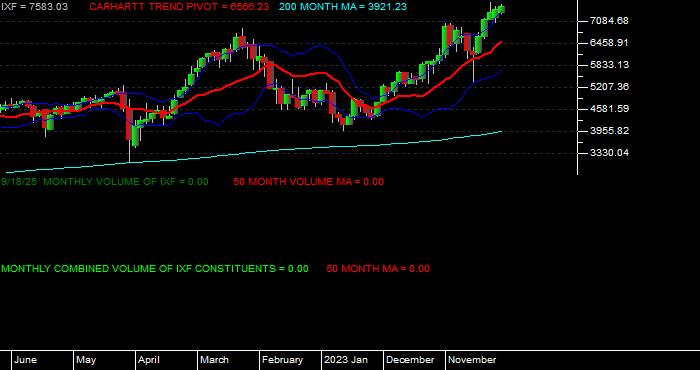Image resolution: width=700 pixels, height=370 pixels.
Task: Click the May marker on the time axis
Action: [86, 360]
